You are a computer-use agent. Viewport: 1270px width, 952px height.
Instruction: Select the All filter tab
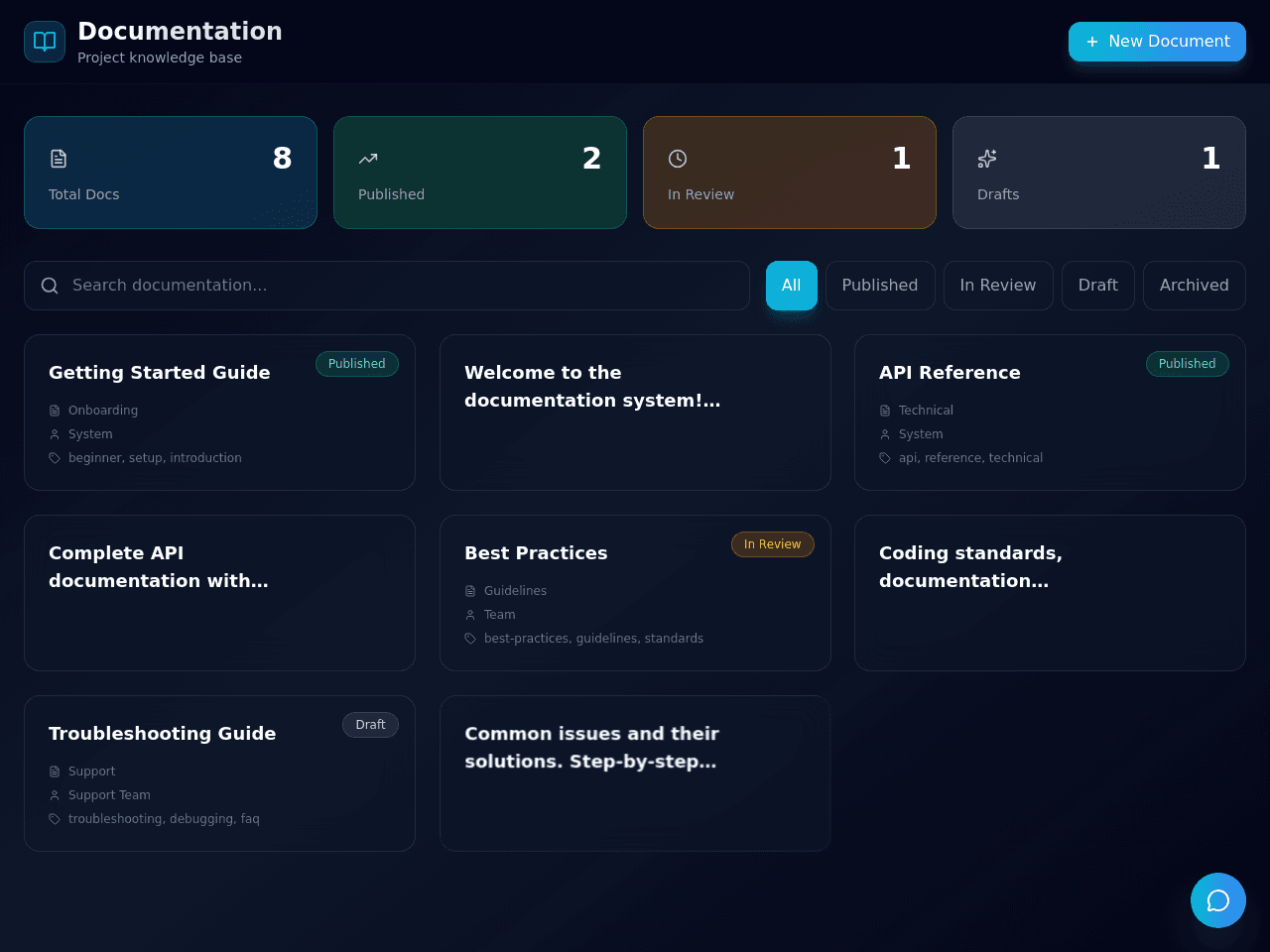click(x=792, y=286)
